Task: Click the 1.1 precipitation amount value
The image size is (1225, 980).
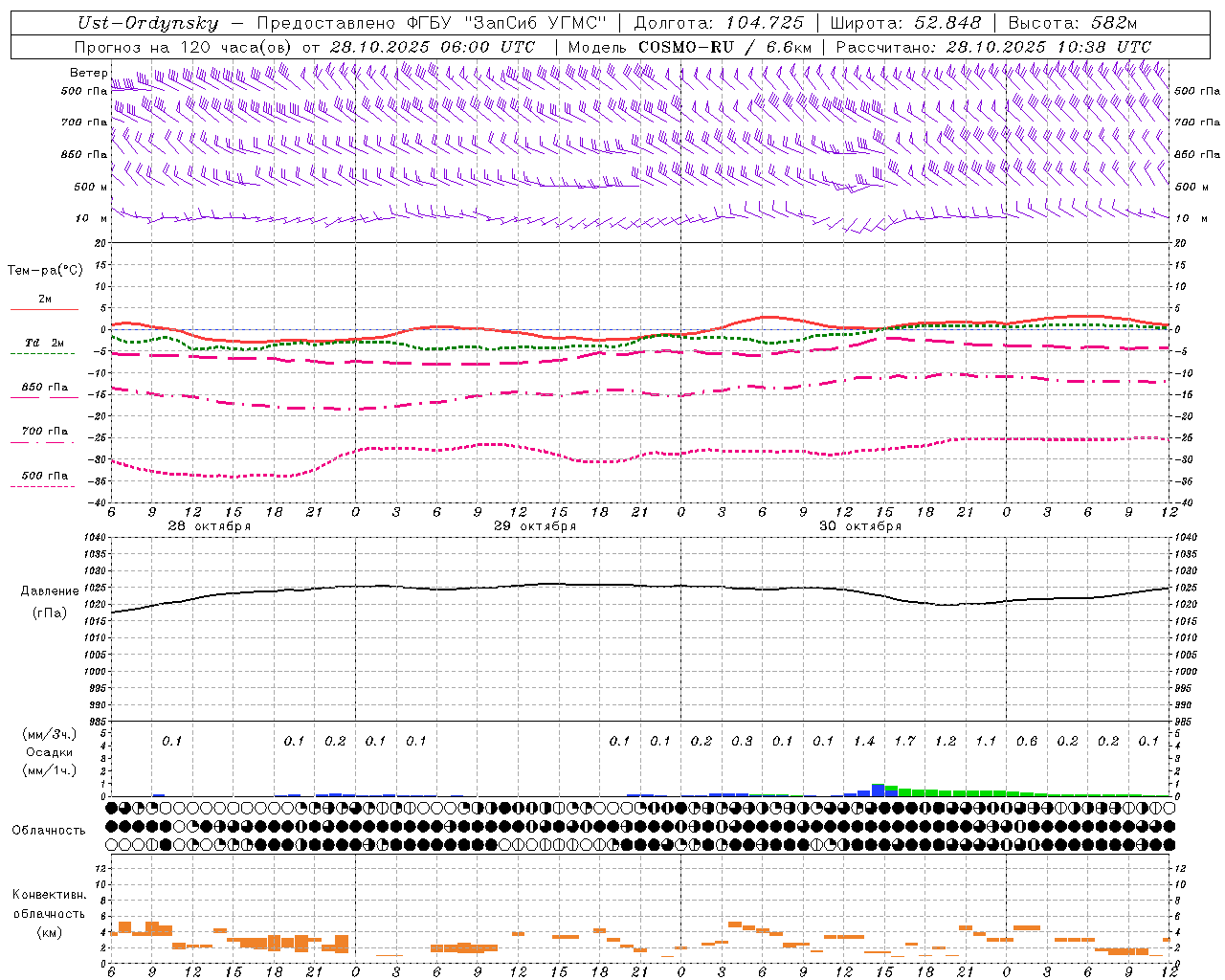Action: pos(986,741)
